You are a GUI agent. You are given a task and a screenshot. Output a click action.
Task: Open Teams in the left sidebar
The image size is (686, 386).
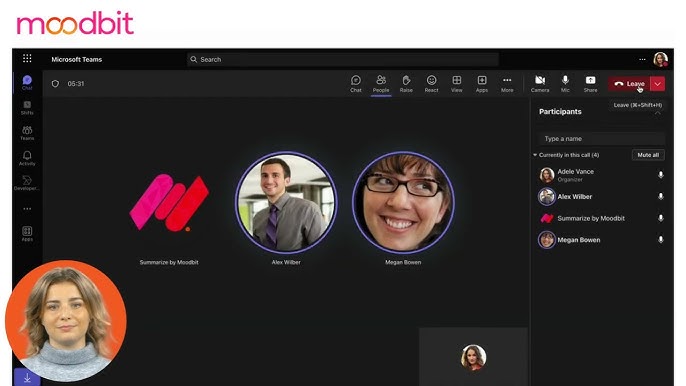27,133
